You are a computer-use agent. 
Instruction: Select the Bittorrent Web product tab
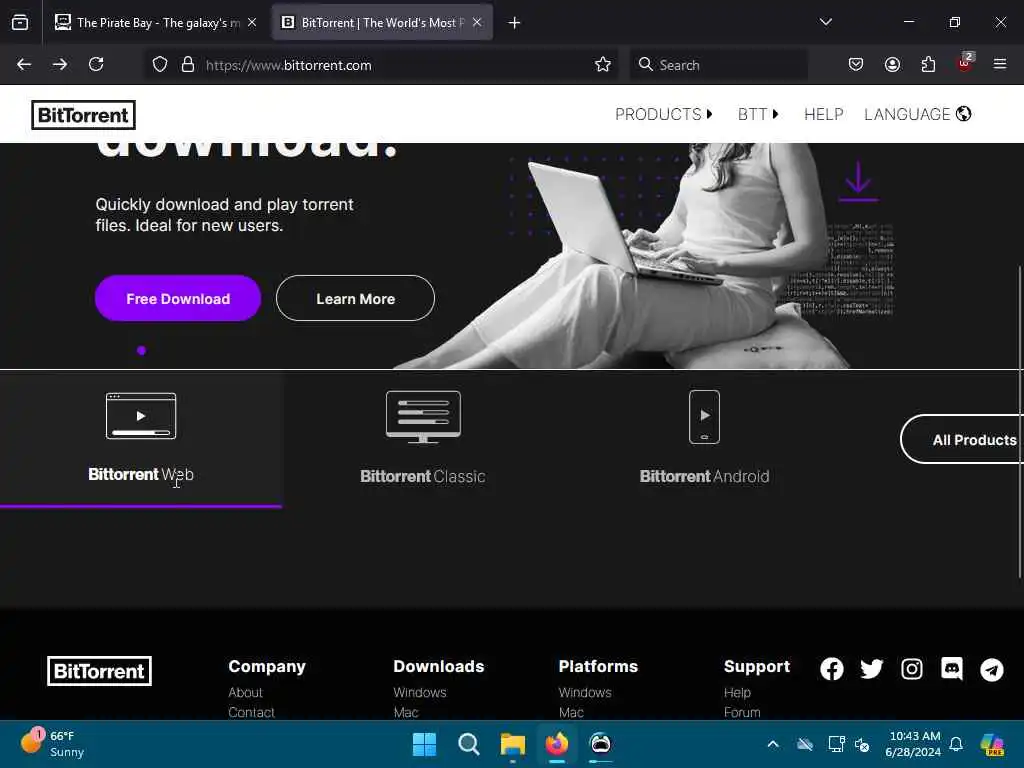coord(141,440)
